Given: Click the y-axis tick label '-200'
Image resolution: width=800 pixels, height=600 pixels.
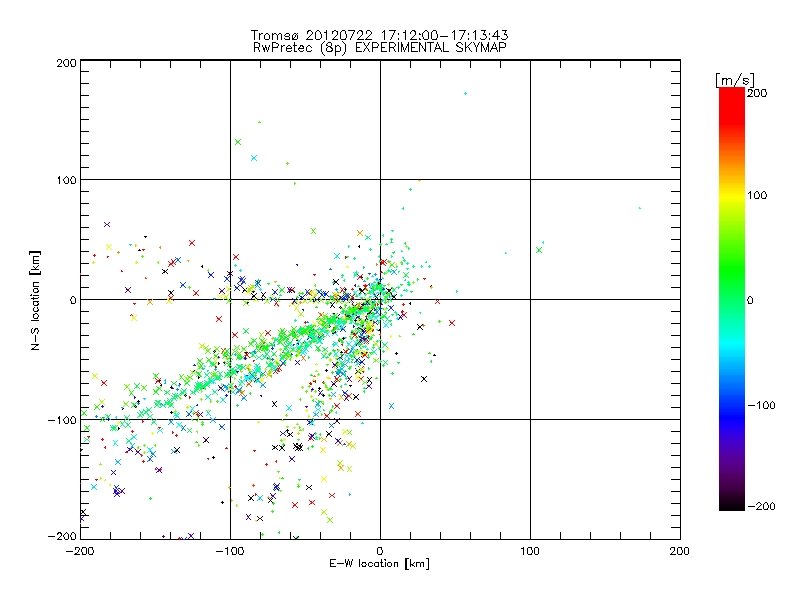Looking at the screenshot, I should 62,537.
